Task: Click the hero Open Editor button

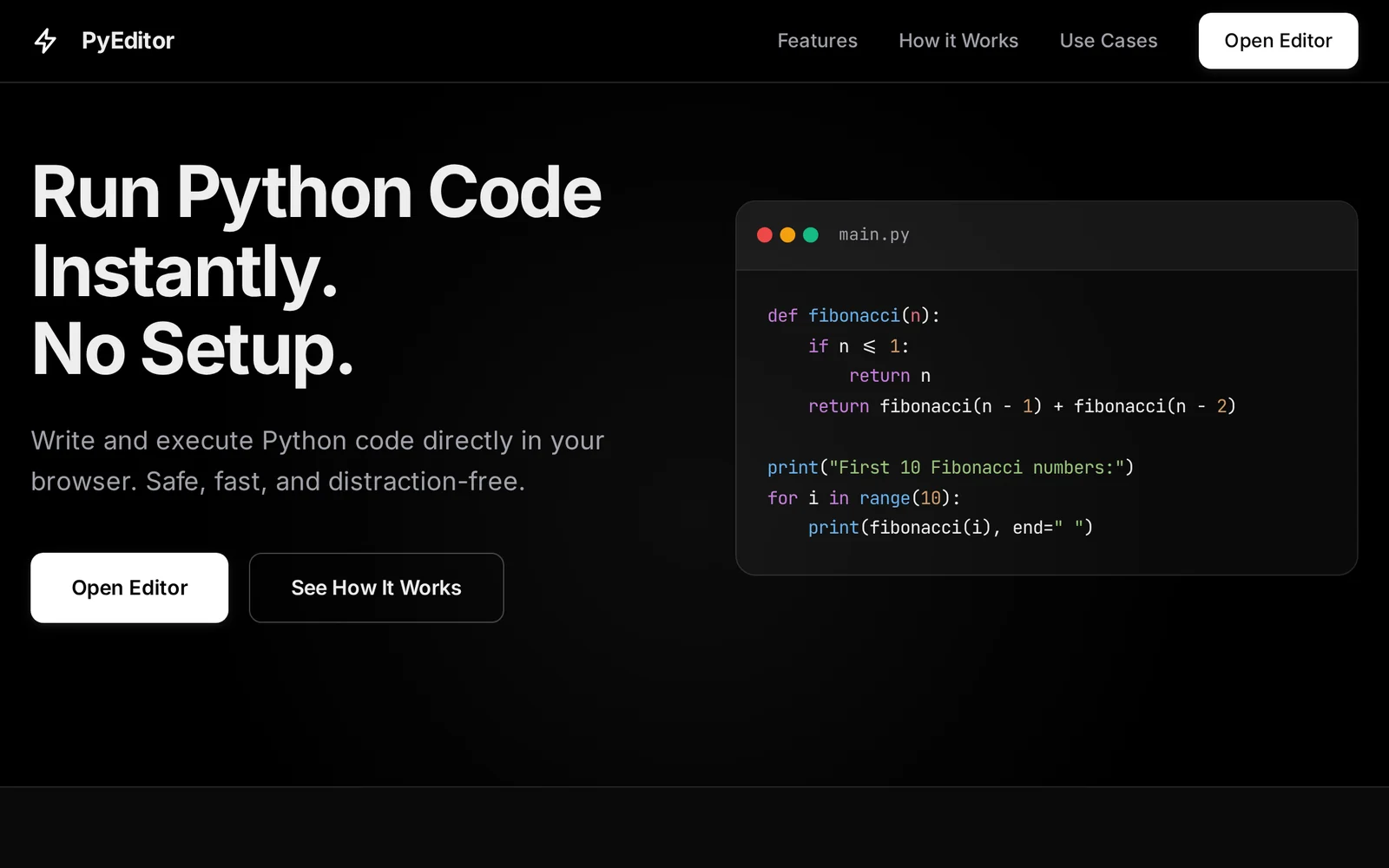Action: coord(129,588)
